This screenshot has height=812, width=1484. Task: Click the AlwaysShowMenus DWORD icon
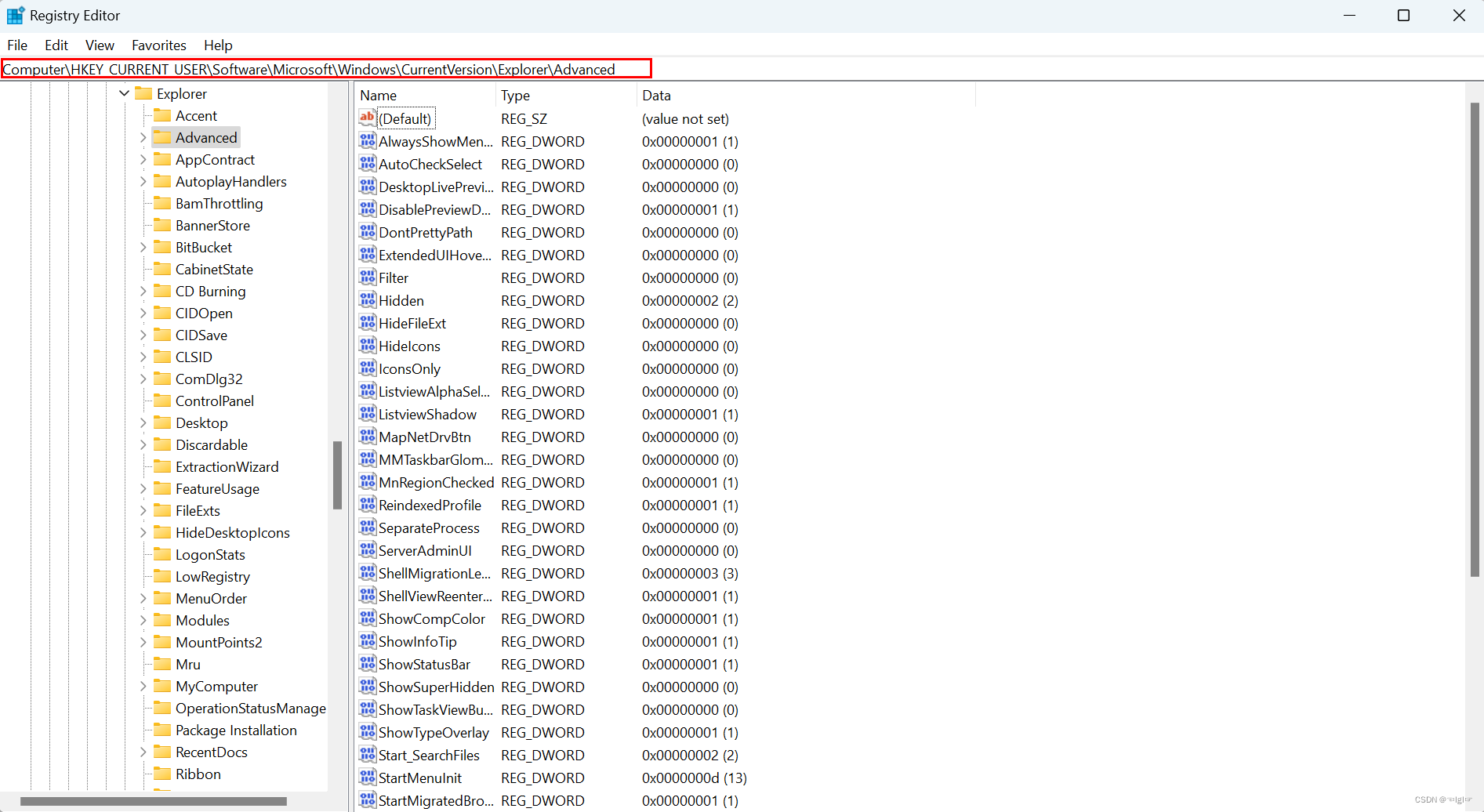click(368, 141)
